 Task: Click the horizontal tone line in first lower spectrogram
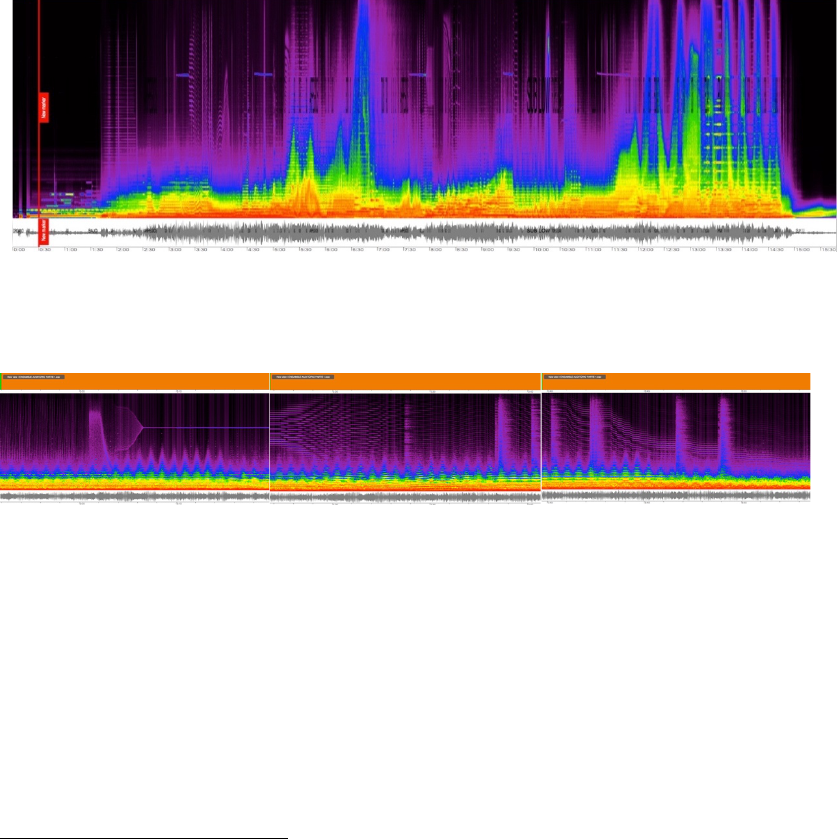[x=210, y=428]
